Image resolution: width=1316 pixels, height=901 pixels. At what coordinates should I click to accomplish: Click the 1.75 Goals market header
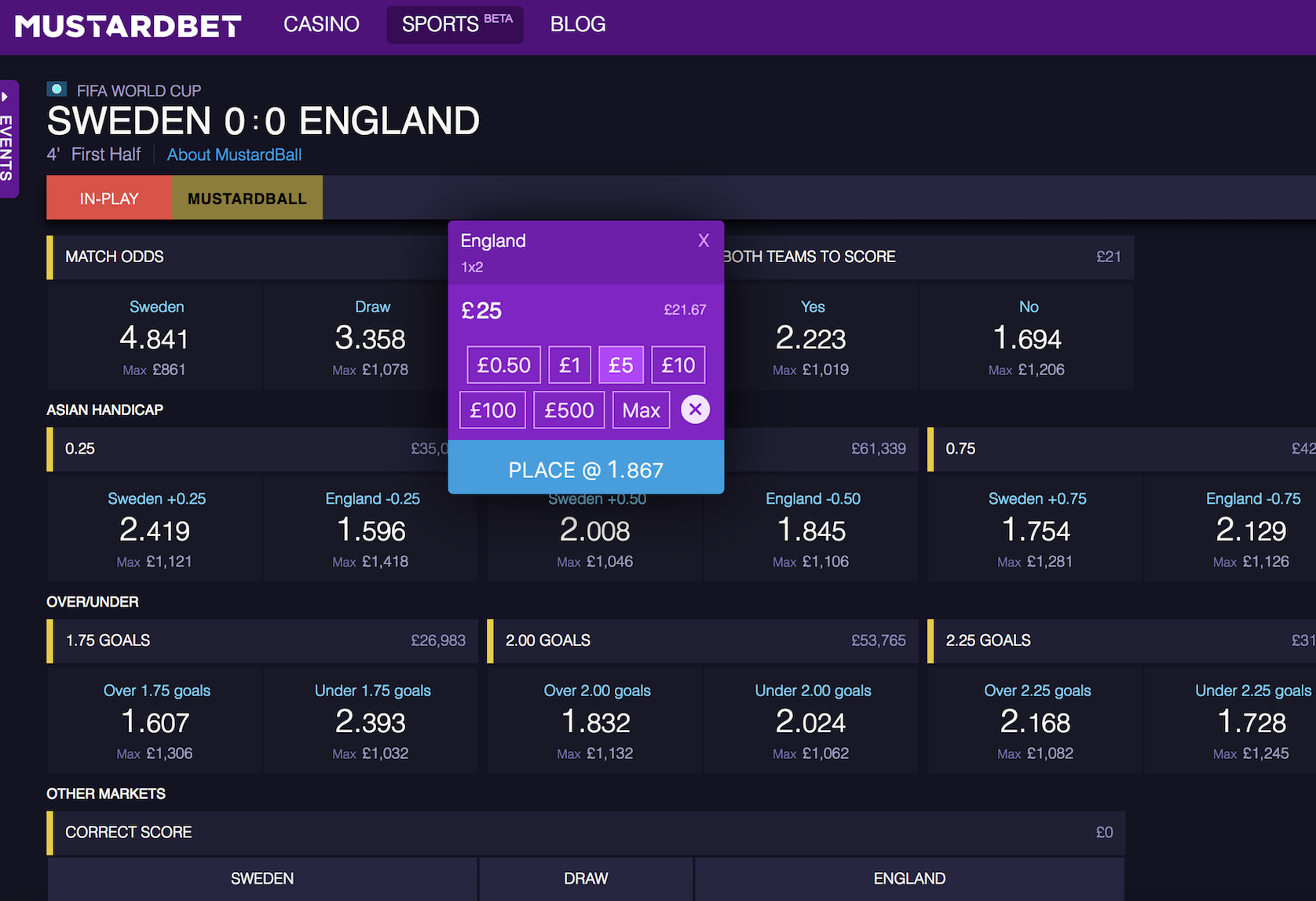(x=262, y=640)
